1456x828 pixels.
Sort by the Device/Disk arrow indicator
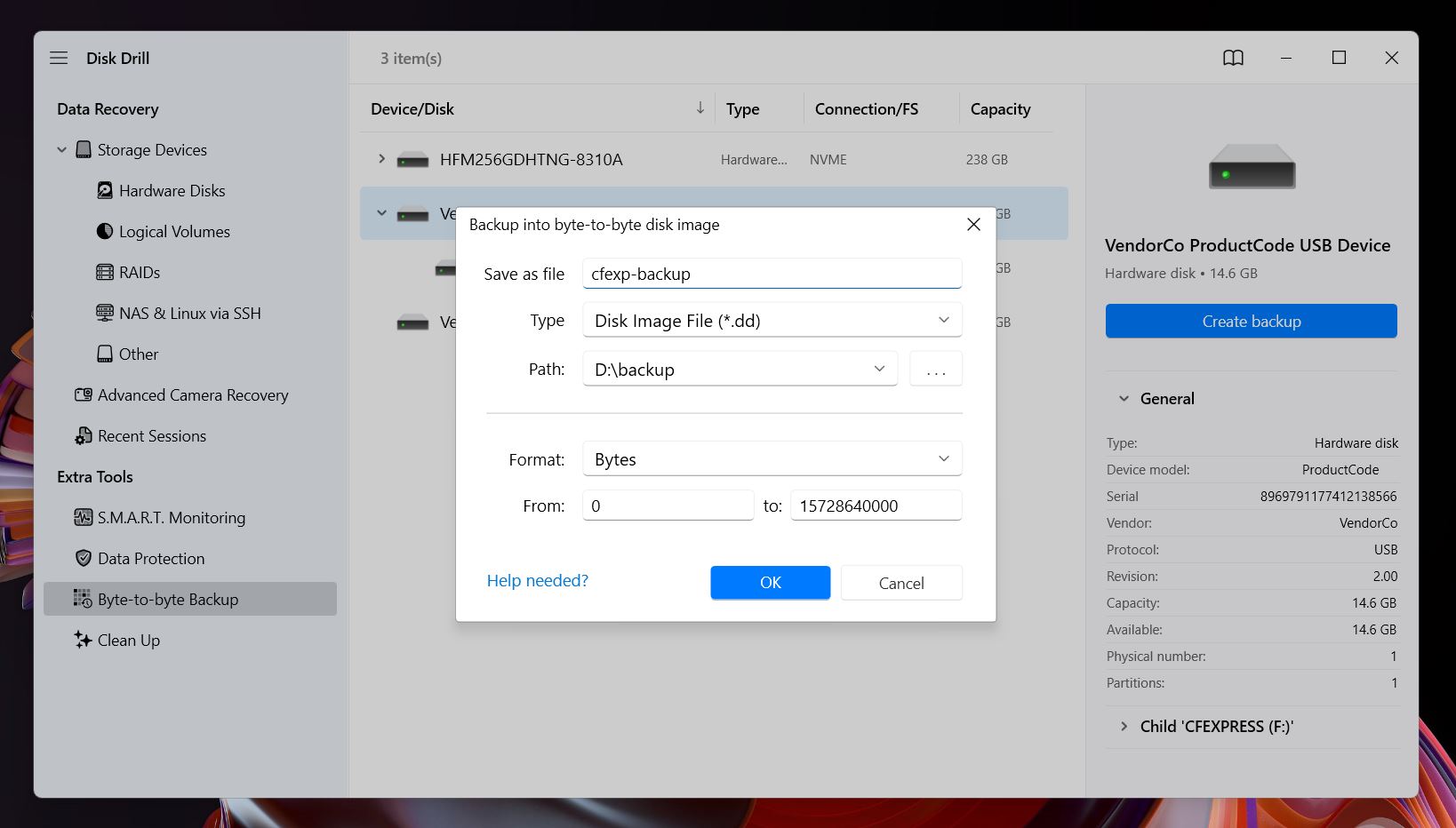click(700, 108)
